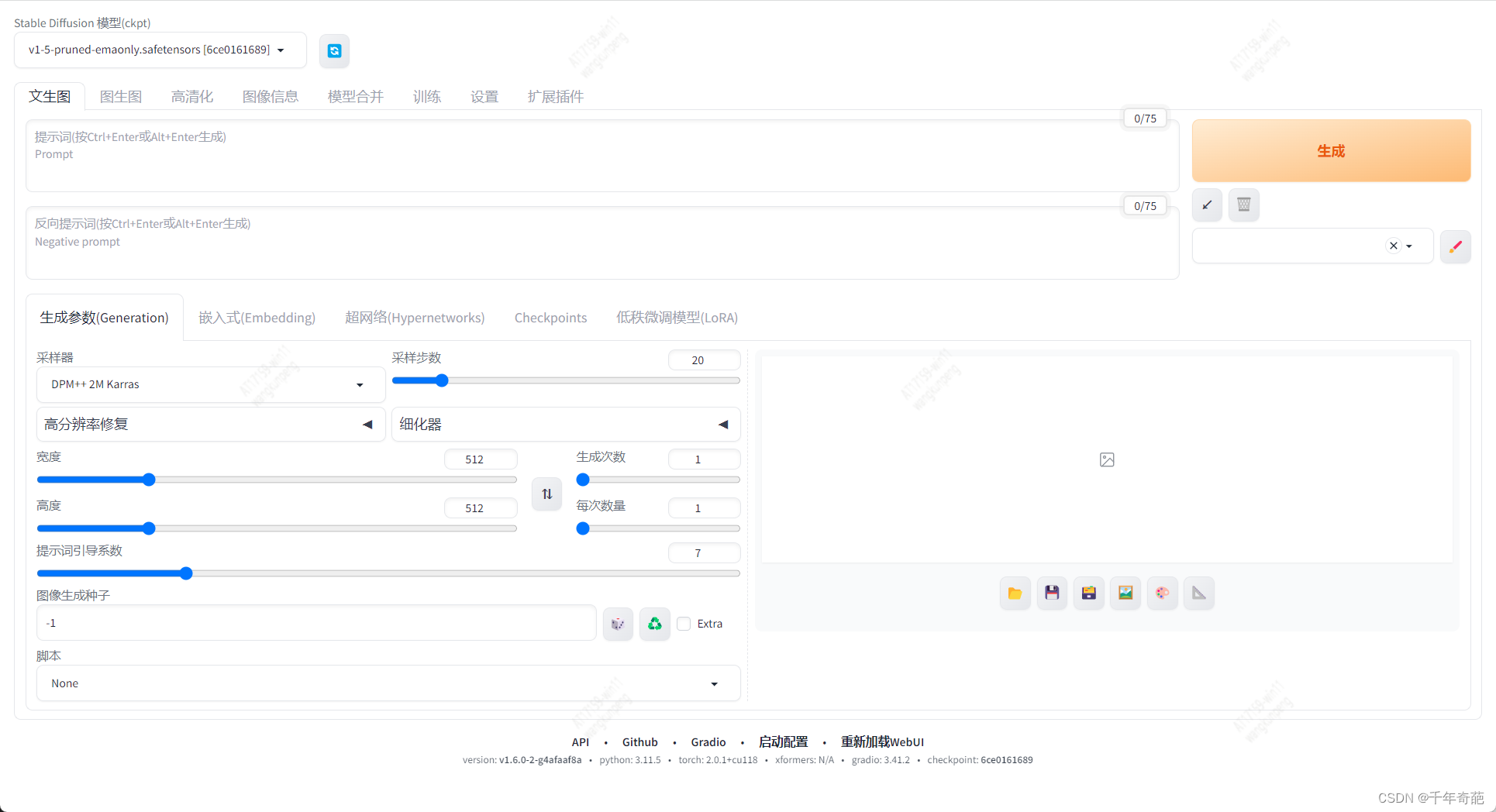Open the 模型合并 tab
The width and height of the screenshot is (1496, 812).
356,96
